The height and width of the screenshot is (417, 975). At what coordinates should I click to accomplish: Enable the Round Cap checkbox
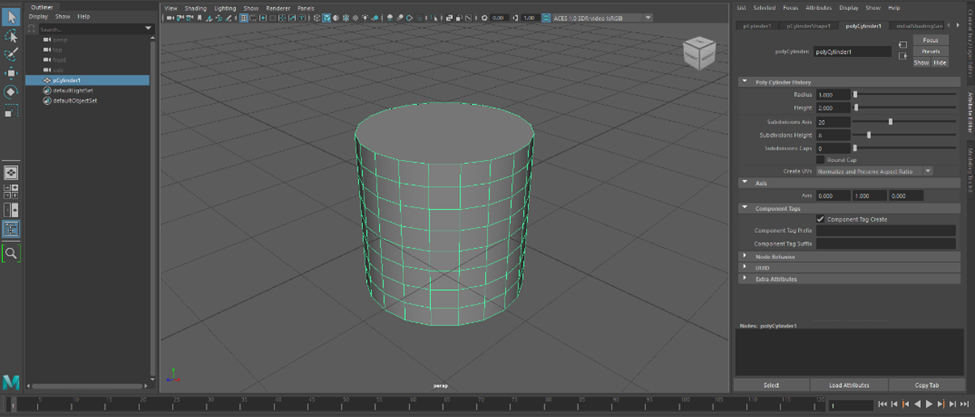821,160
